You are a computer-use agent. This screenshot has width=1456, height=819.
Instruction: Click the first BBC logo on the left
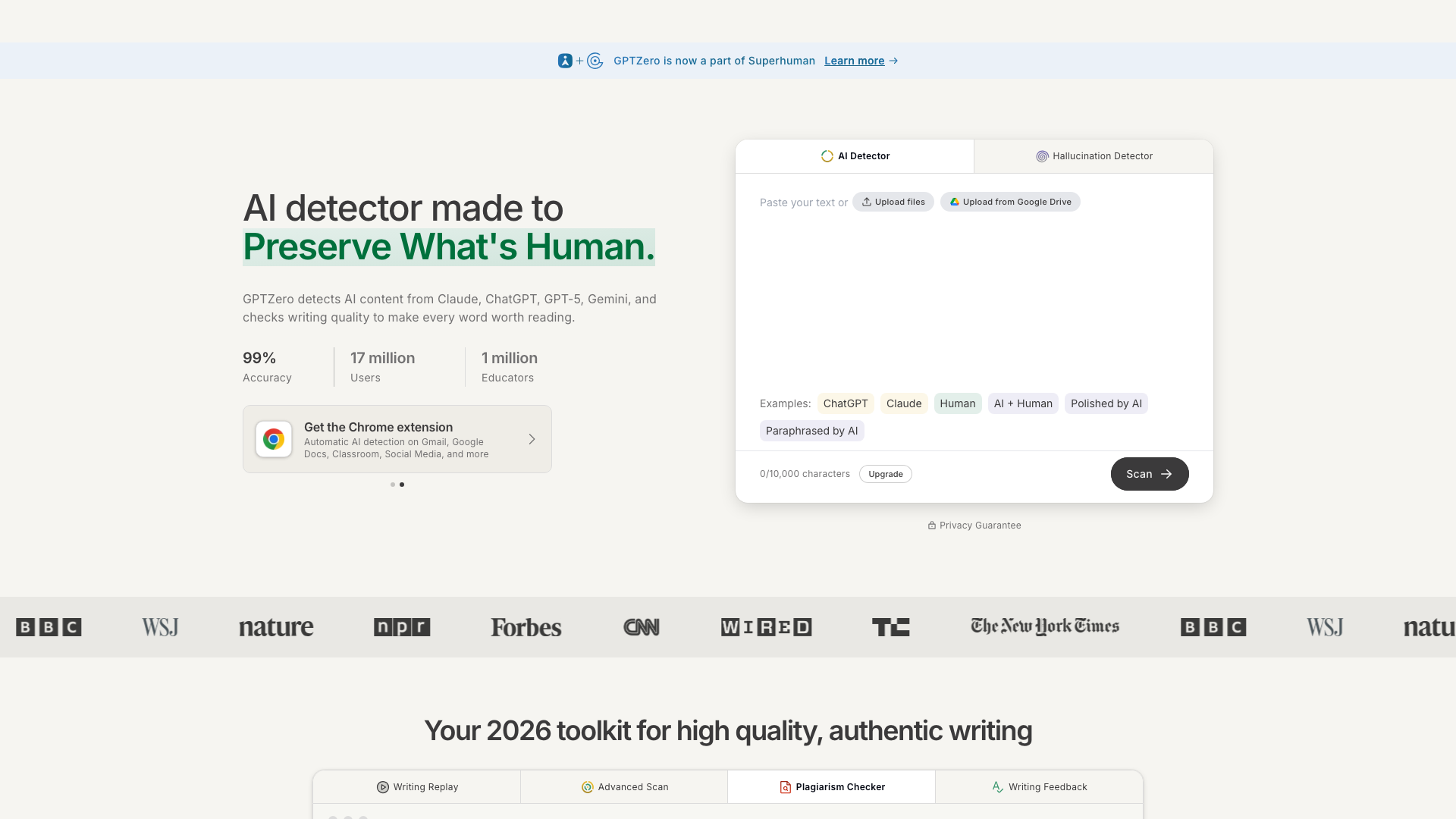coord(49,627)
